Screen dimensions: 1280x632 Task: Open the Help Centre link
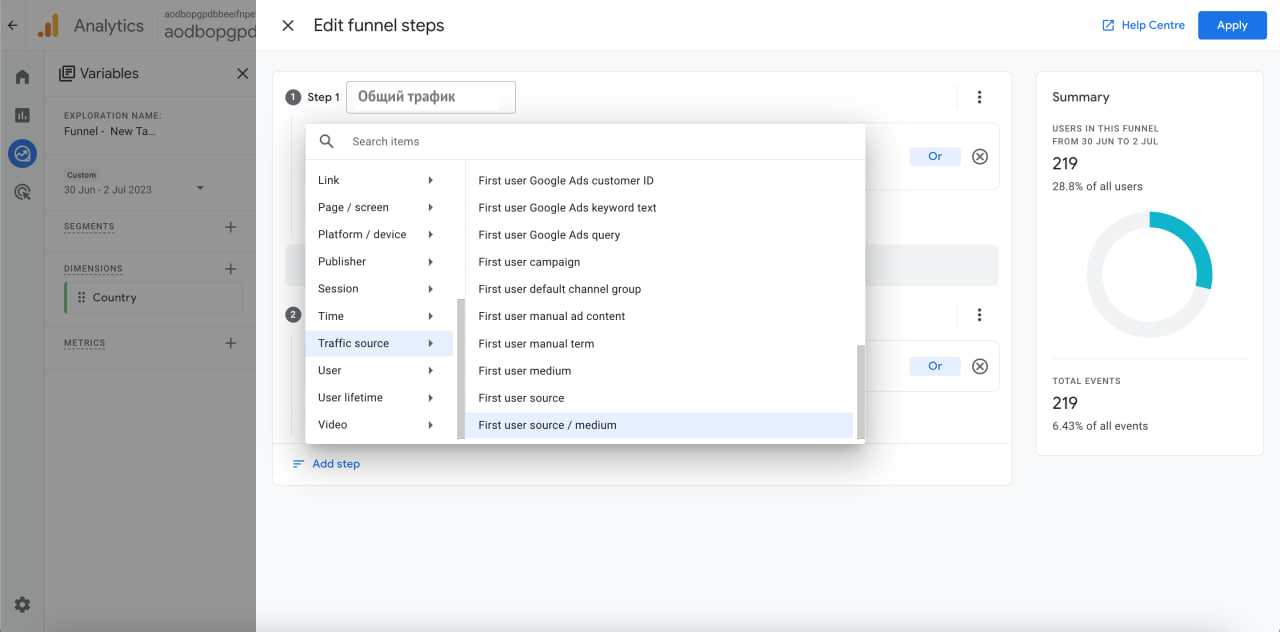(x=1143, y=26)
